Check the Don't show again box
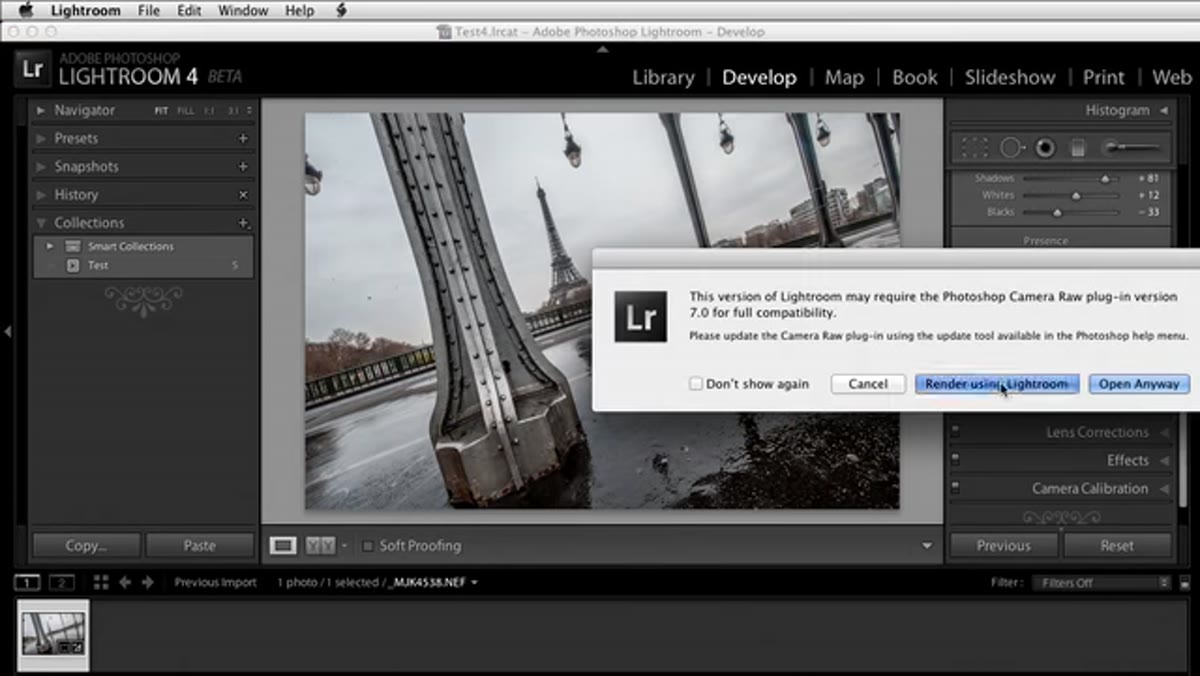This screenshot has width=1200, height=676. (696, 384)
